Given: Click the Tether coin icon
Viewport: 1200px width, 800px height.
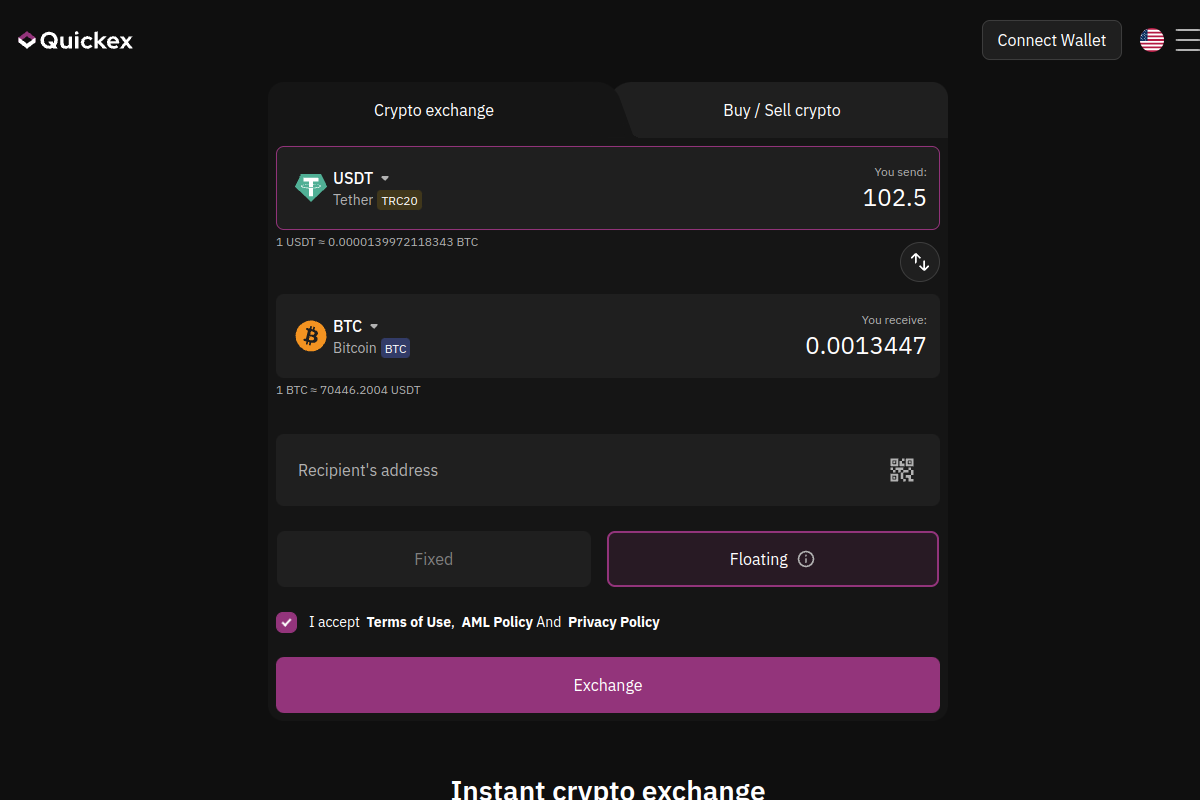Looking at the screenshot, I should tap(310, 187).
